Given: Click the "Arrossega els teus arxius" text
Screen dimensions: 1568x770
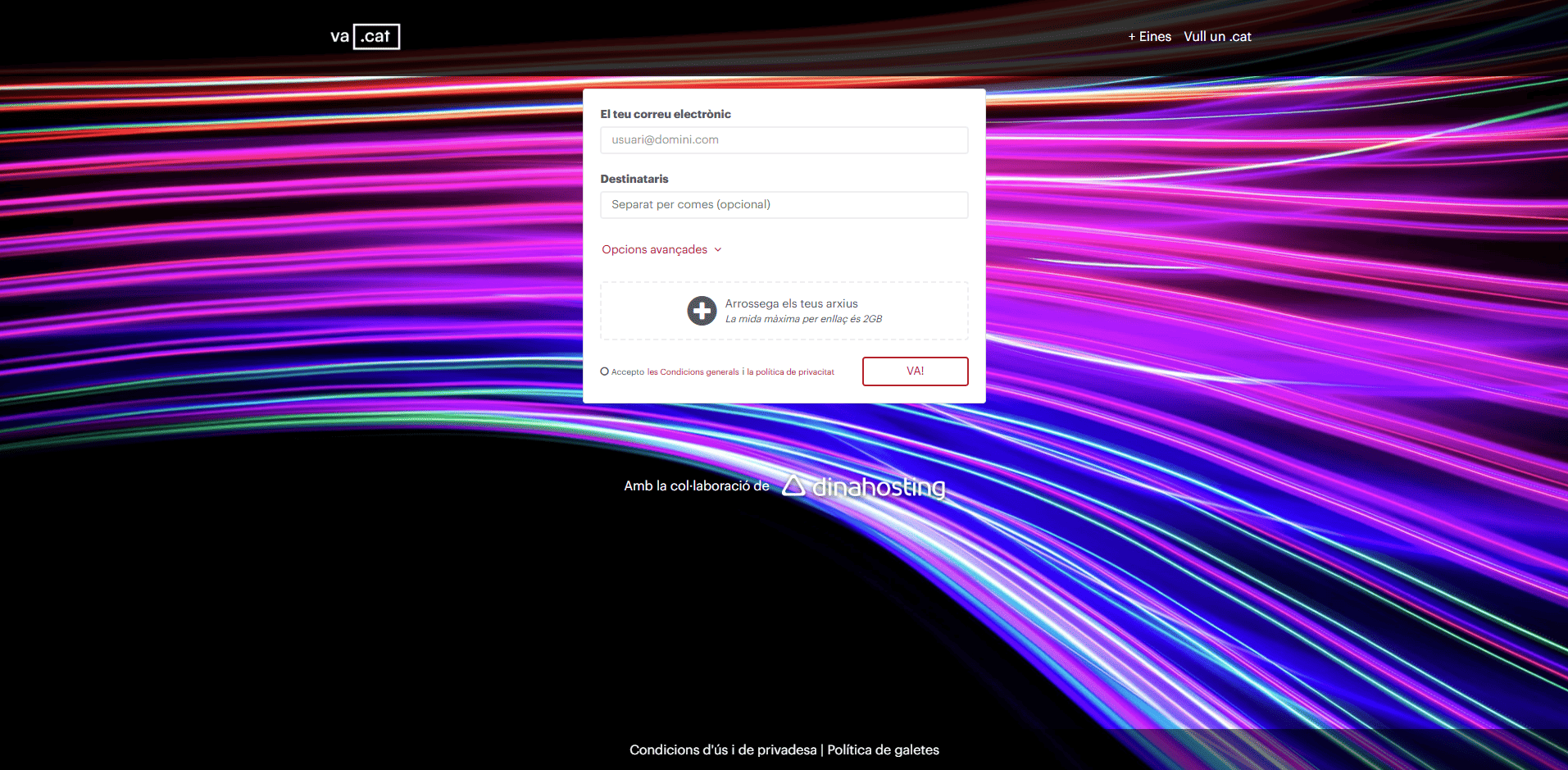Looking at the screenshot, I should [791, 303].
